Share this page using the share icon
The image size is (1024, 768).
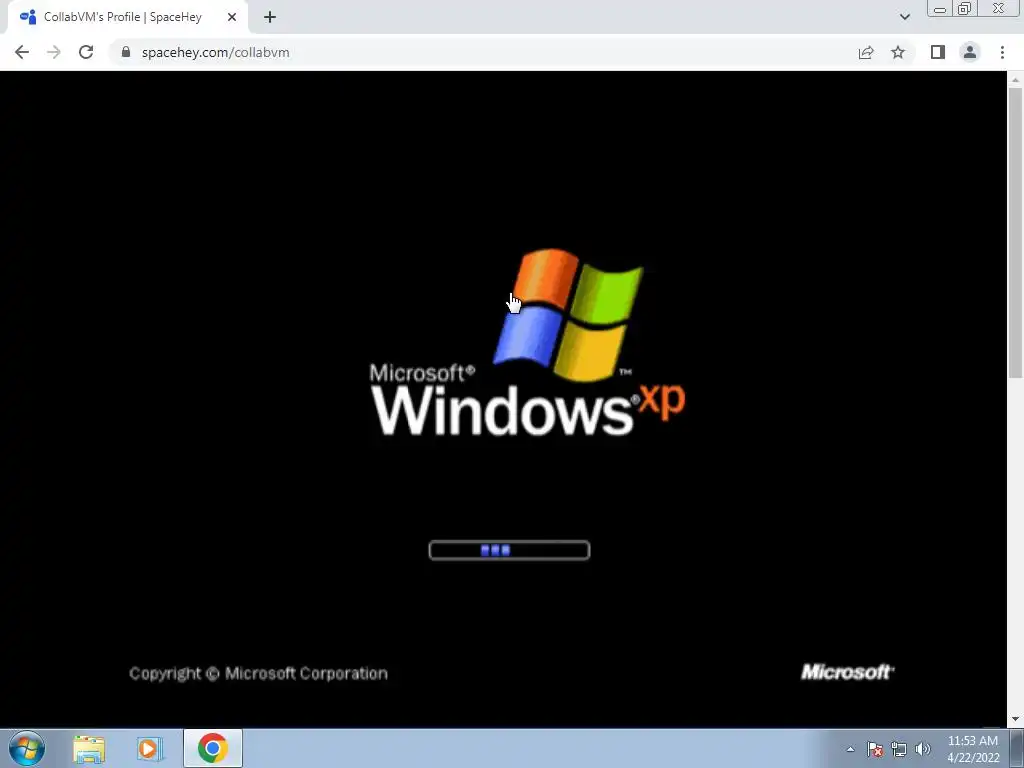pyautogui.click(x=866, y=52)
